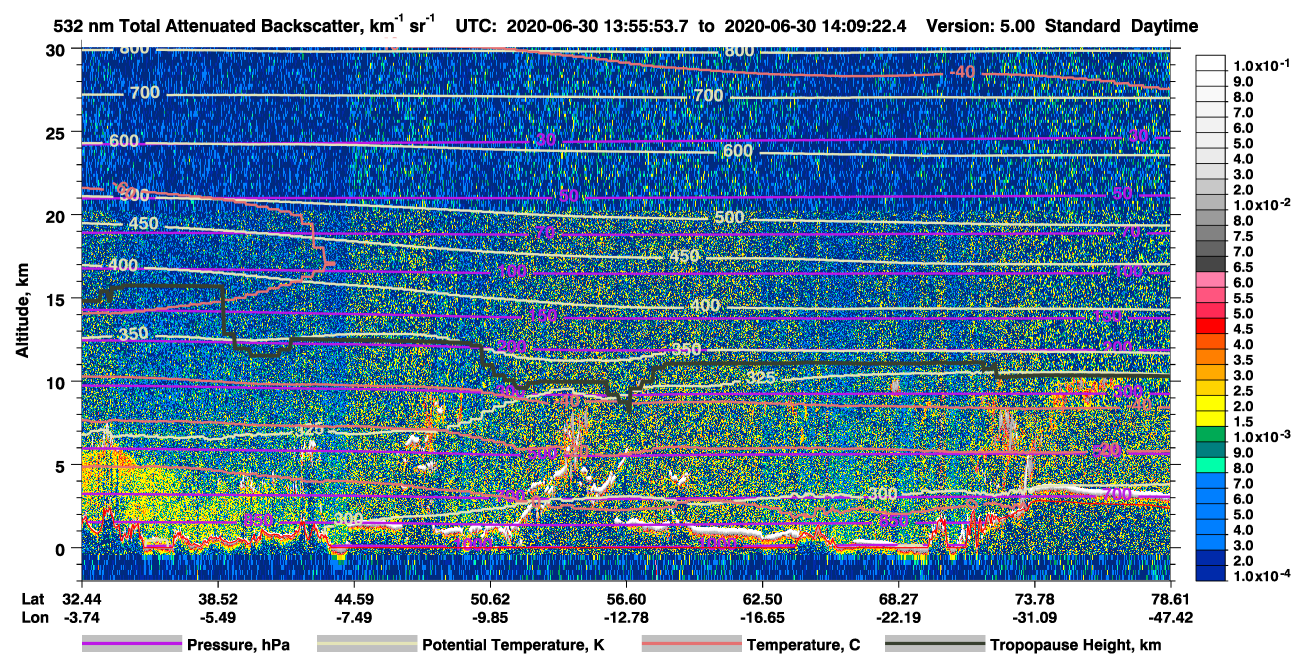Click colorbar label '1.0x10-3'
The width and height of the screenshot is (1300, 667).
click(x=1260, y=437)
